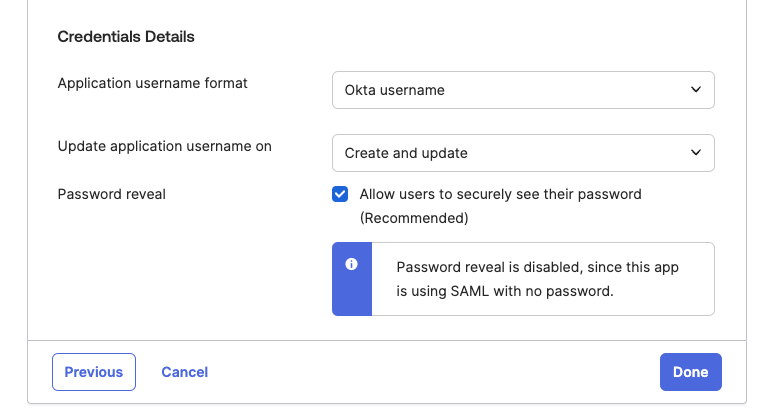This screenshot has width=766, height=420.
Task: Click 'Allow users to securely see their password' label
Action: coord(500,194)
